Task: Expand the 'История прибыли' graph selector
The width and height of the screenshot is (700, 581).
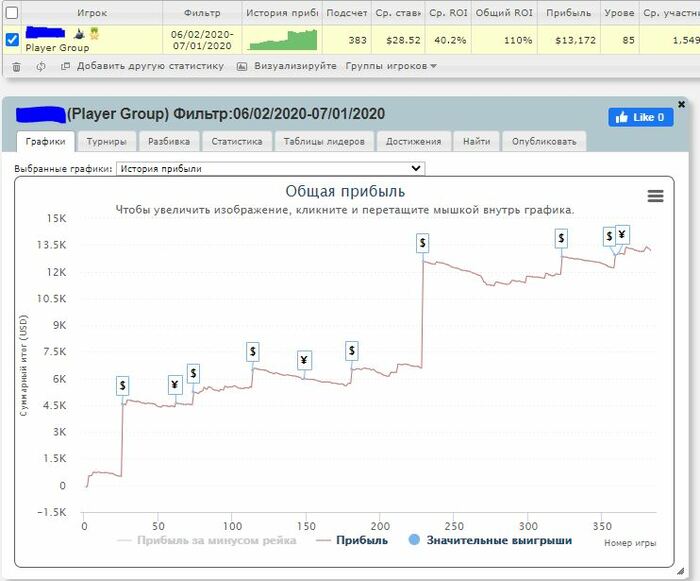Action: click(x=271, y=169)
